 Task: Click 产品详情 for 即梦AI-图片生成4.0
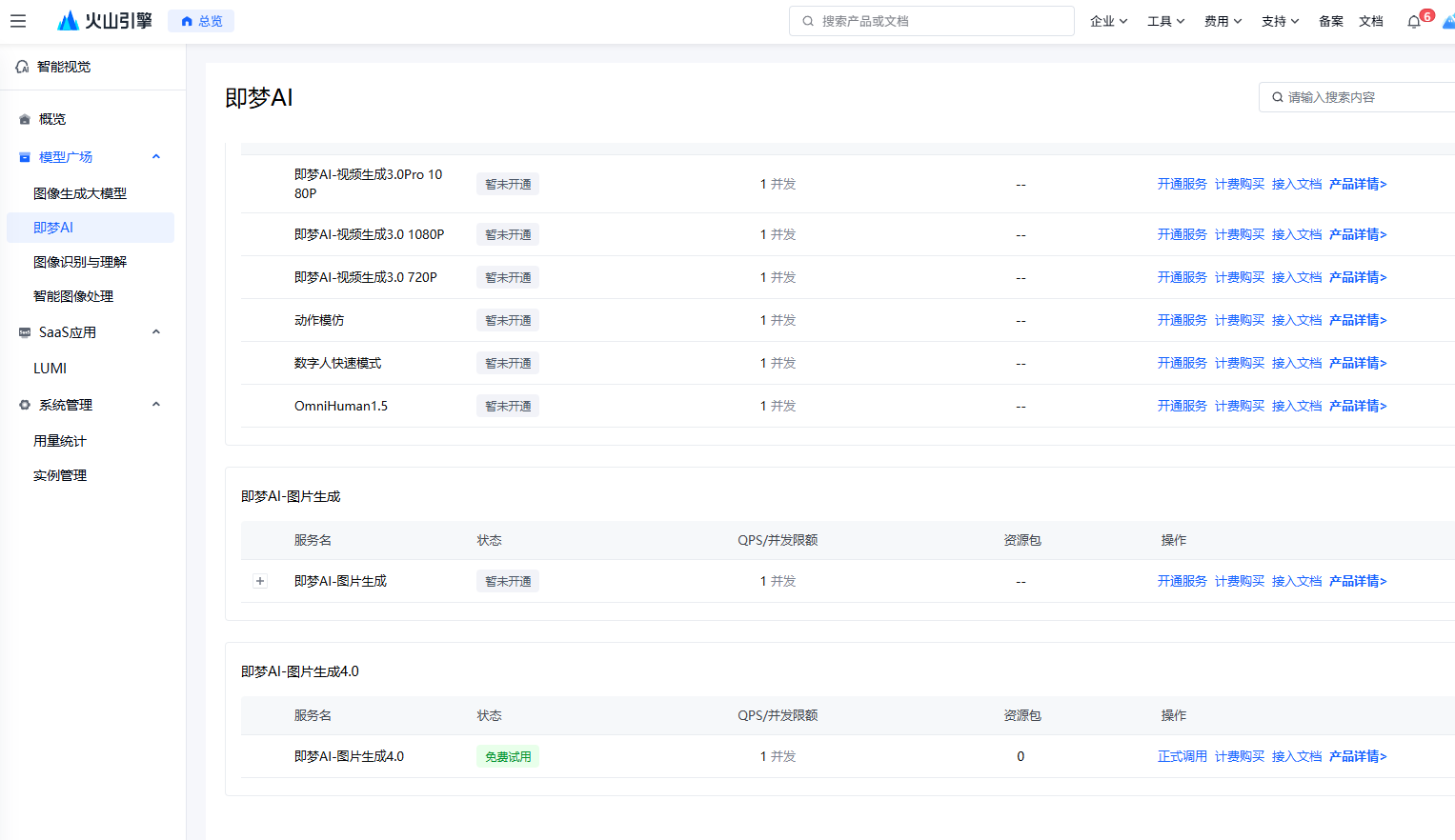click(1357, 756)
